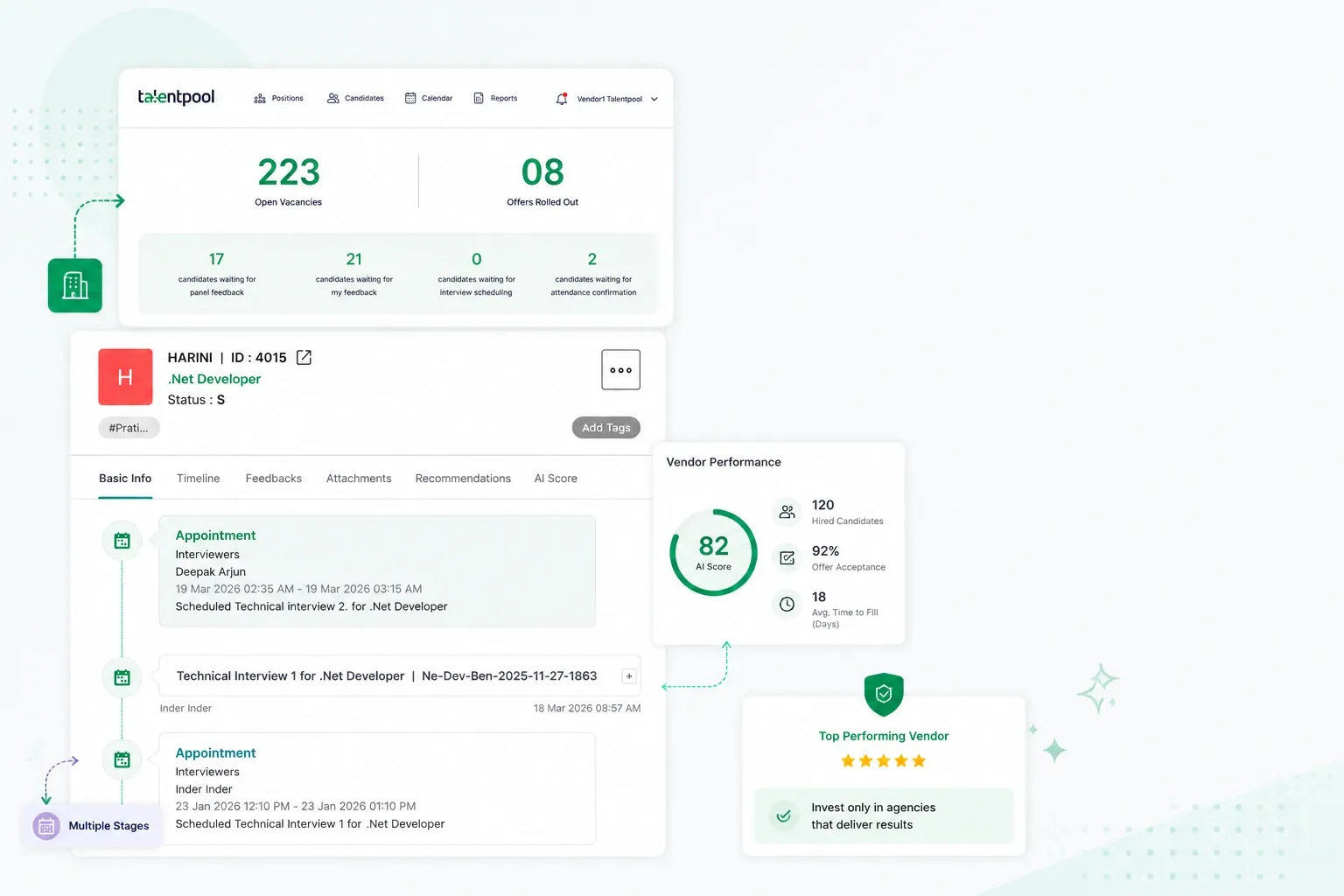
Task: Click the green shield badge icon
Action: 884,695
